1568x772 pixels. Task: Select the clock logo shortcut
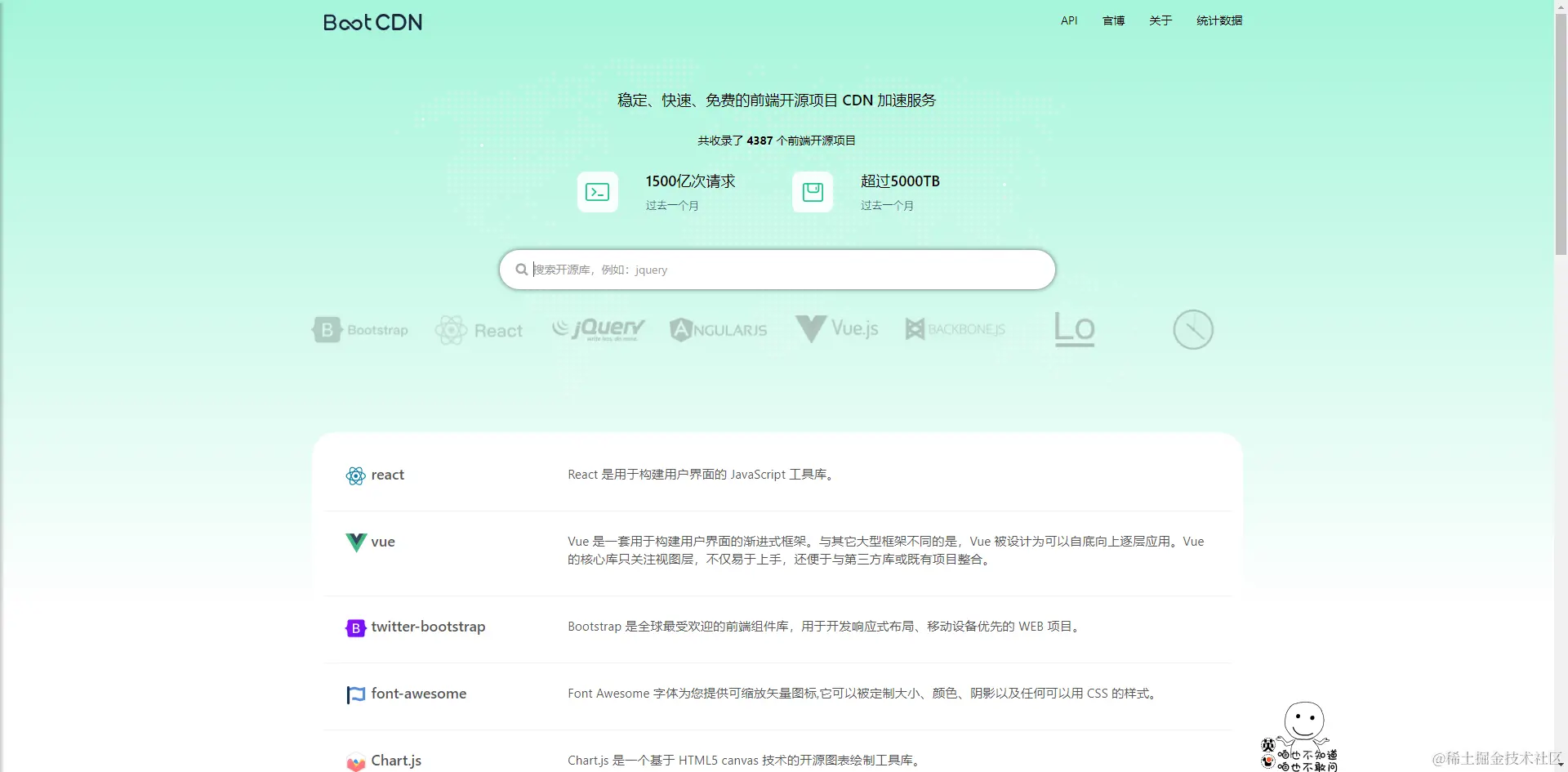pos(1193,329)
